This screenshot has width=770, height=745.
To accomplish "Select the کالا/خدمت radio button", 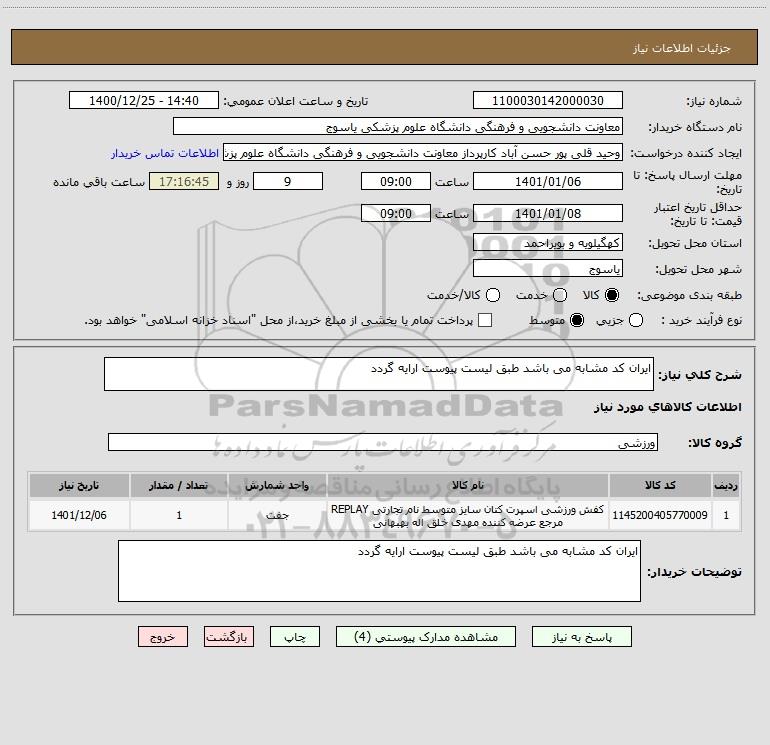I will tap(493, 295).
